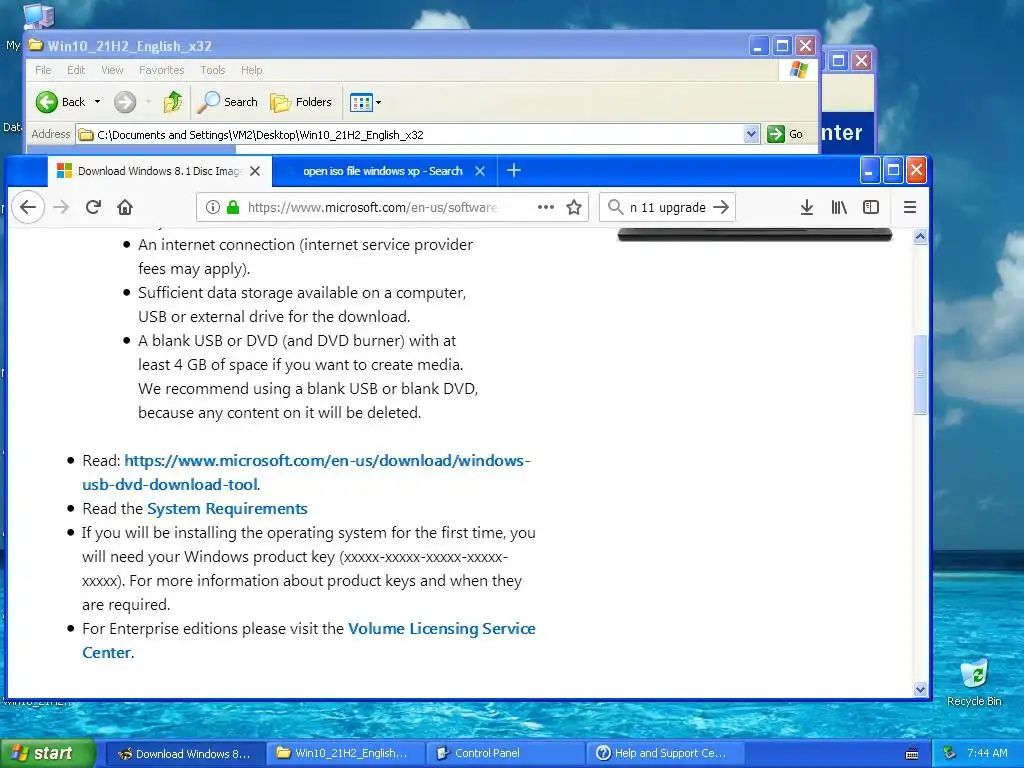Toggle the Firefox sidebar view
Viewport: 1024px width, 768px height.
(x=871, y=207)
